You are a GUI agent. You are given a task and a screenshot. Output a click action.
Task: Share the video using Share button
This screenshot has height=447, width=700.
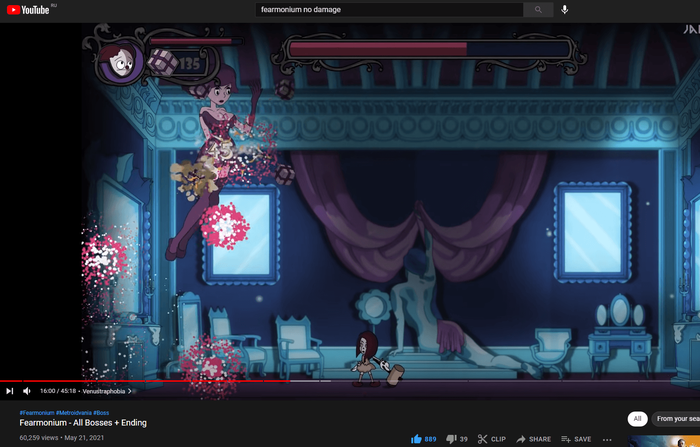point(533,439)
